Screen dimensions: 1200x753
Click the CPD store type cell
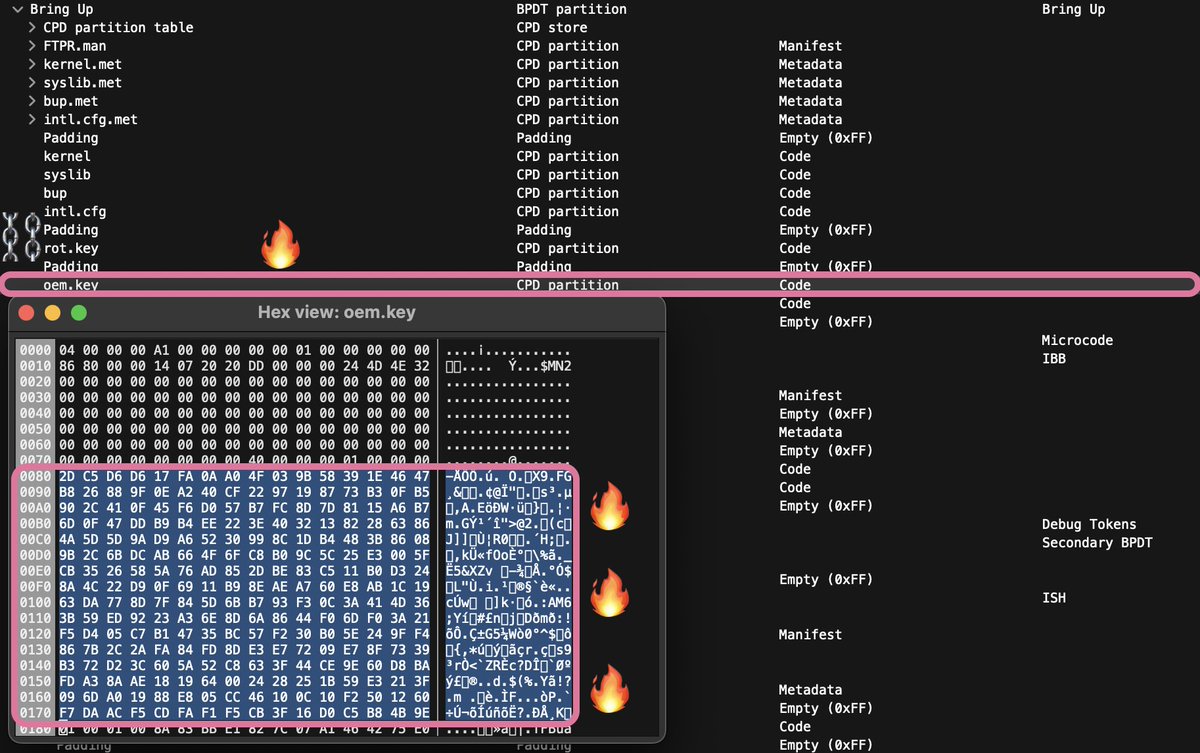[552, 27]
